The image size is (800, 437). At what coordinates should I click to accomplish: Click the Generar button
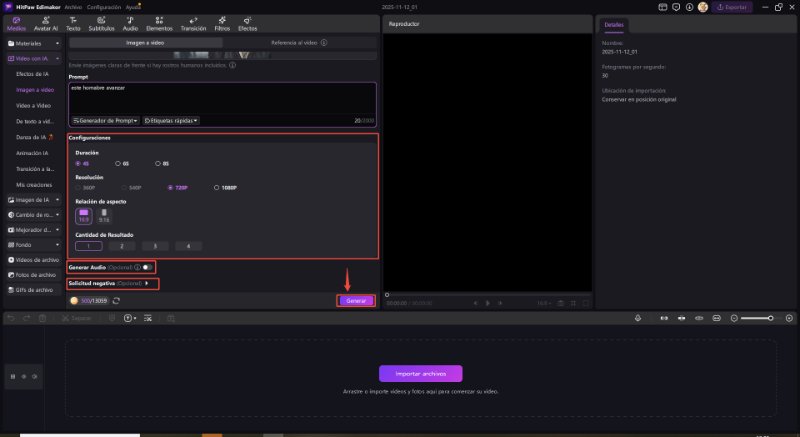356,301
